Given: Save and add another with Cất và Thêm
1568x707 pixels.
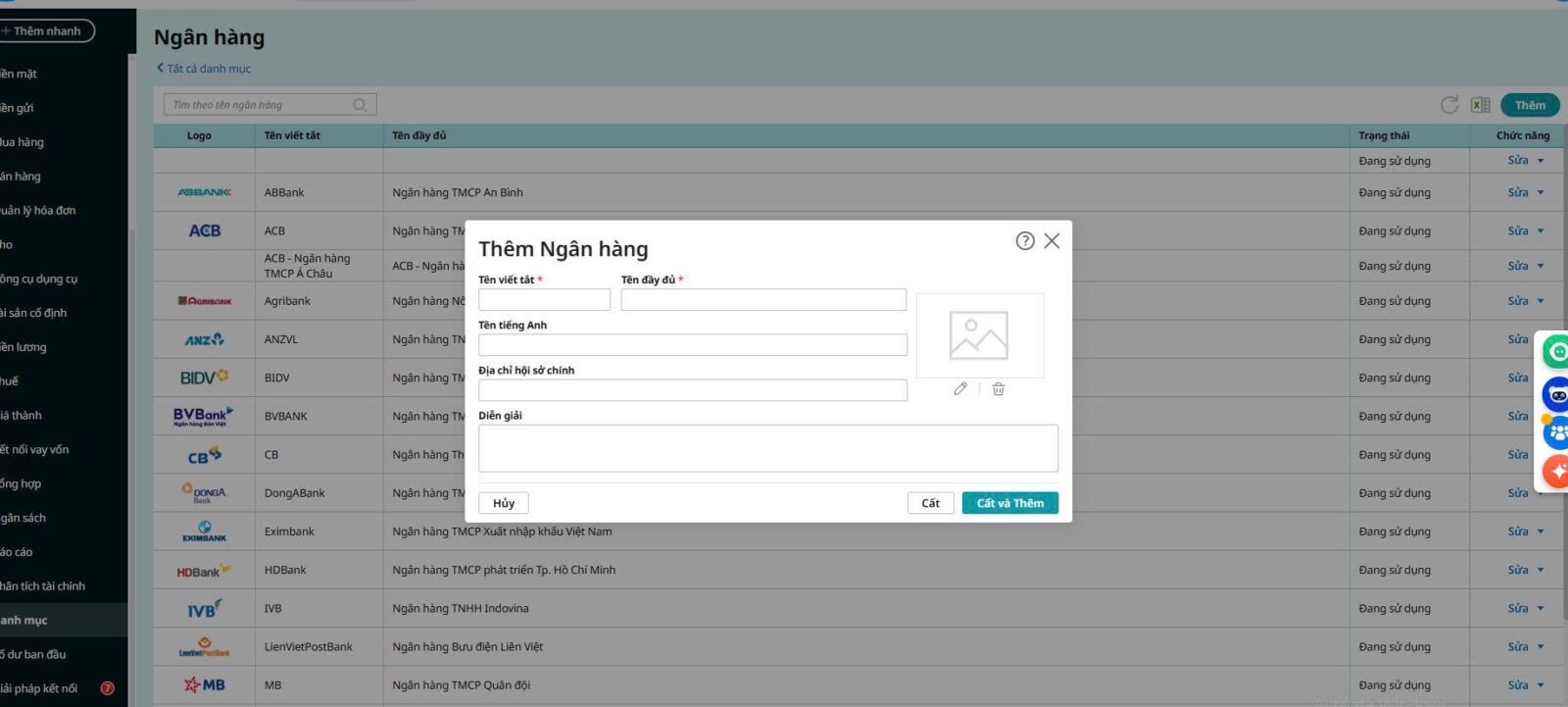Looking at the screenshot, I should [x=1010, y=503].
